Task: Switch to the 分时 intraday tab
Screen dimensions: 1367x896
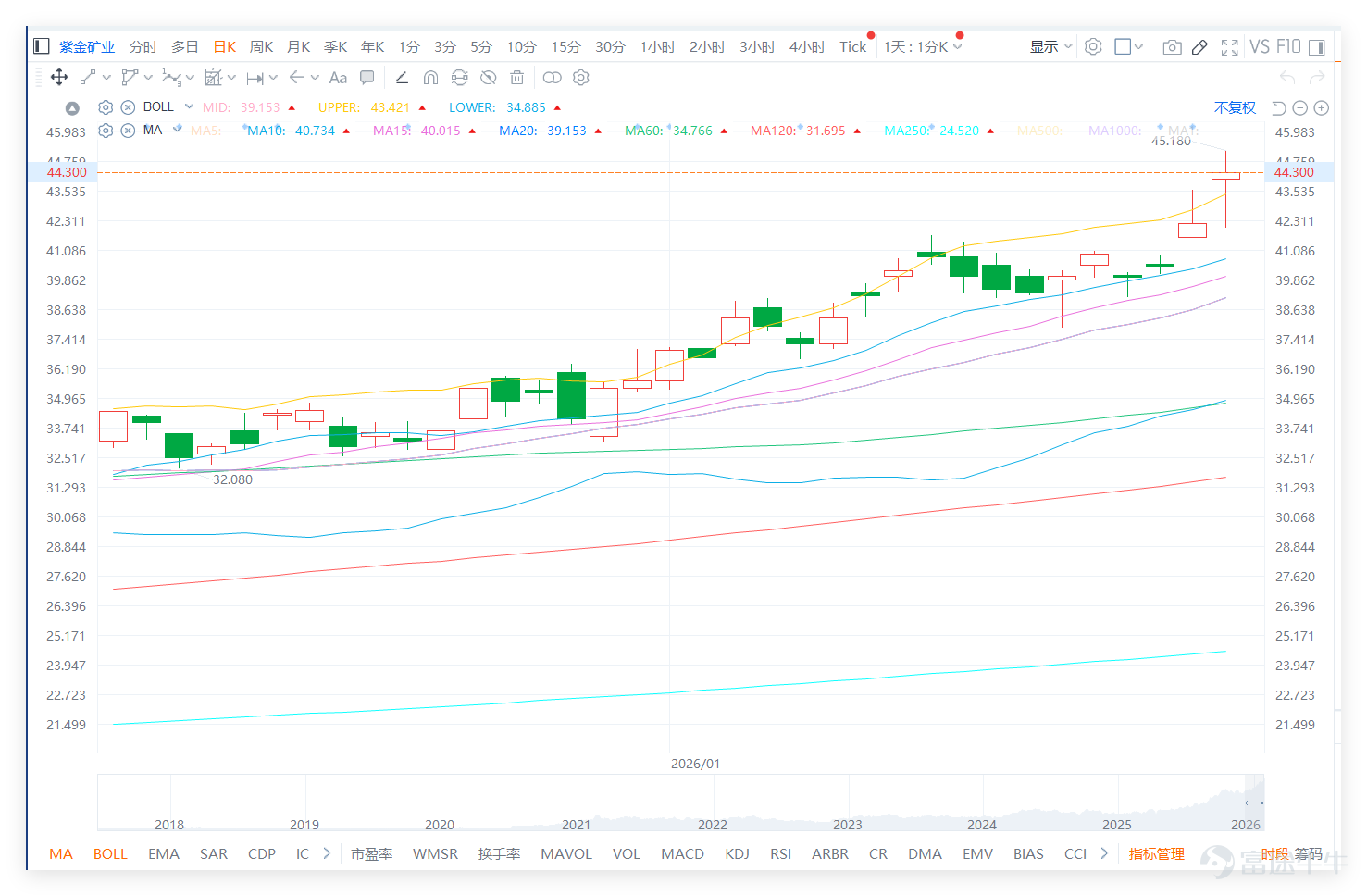Action: coord(143,46)
